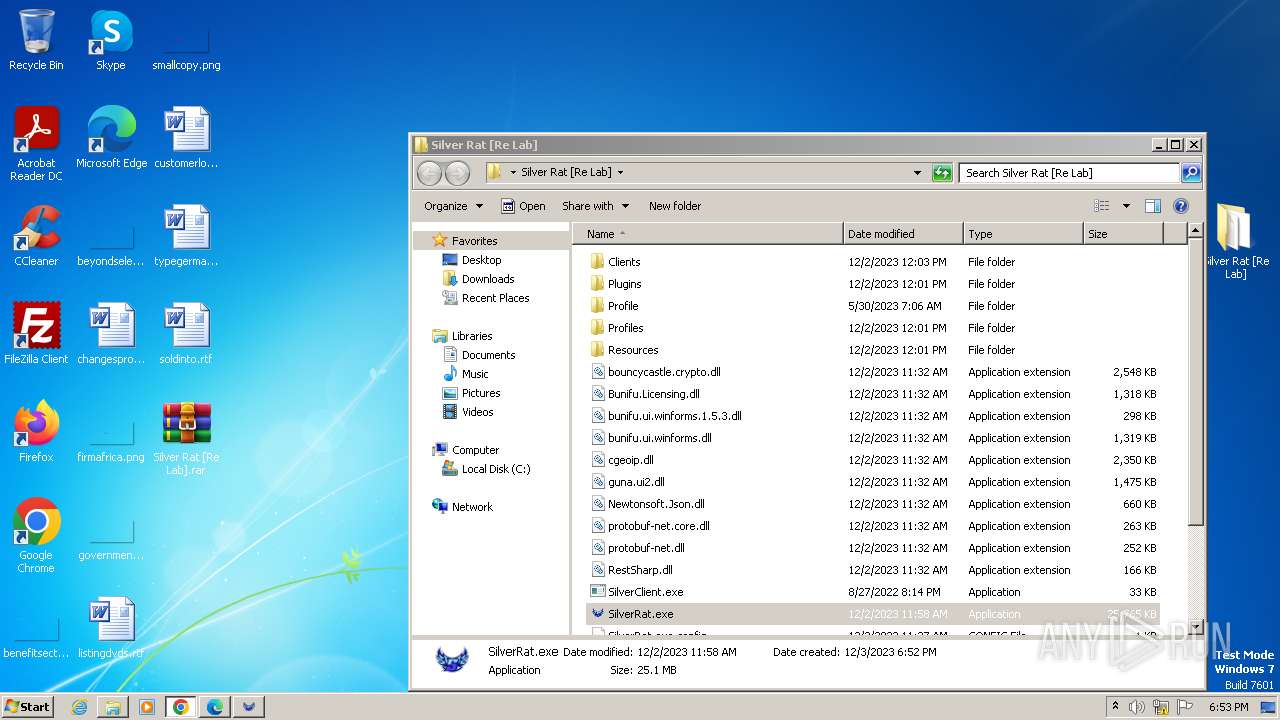Select the listingdvds.rtf desktop file
Viewport: 1280px width, 720px height.
click(111, 628)
